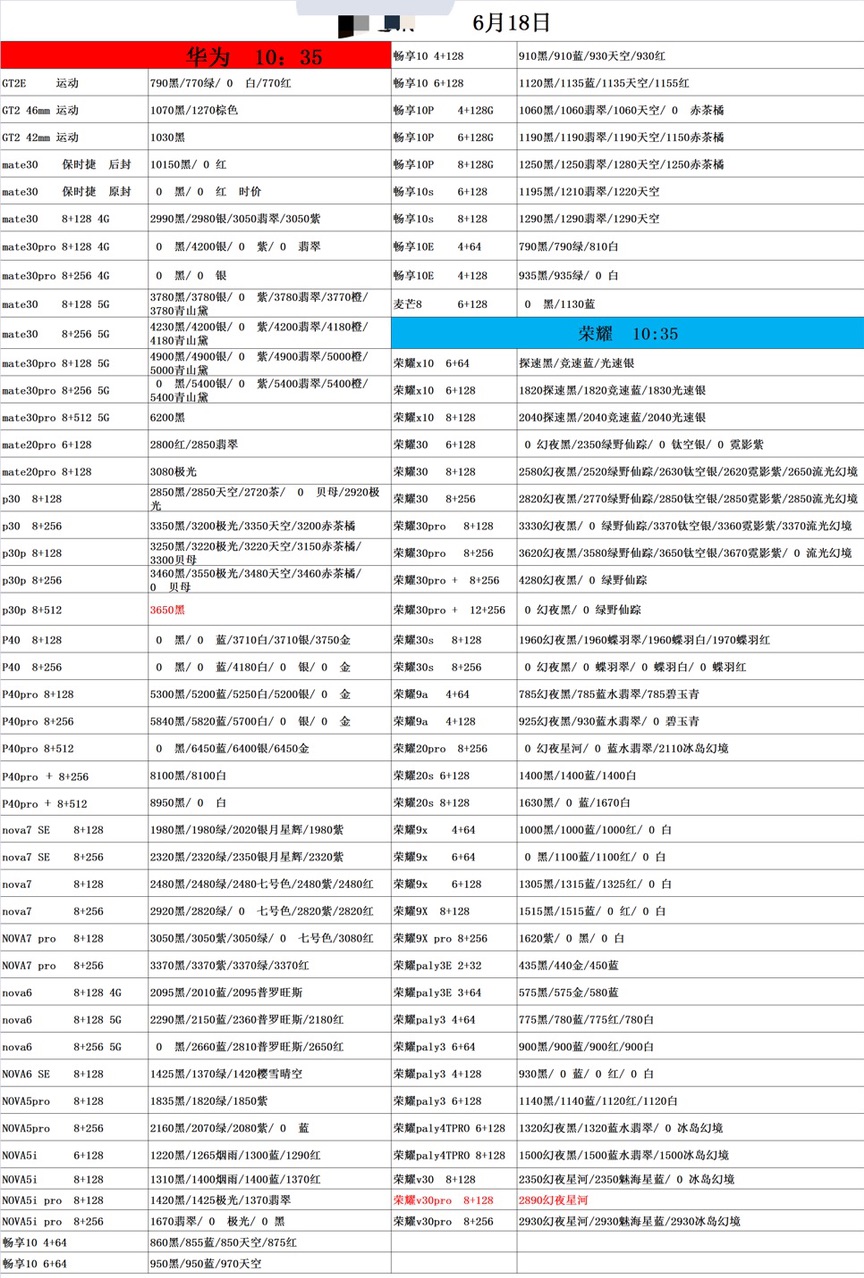Select the P40 8+128 model cell

(x=74, y=639)
